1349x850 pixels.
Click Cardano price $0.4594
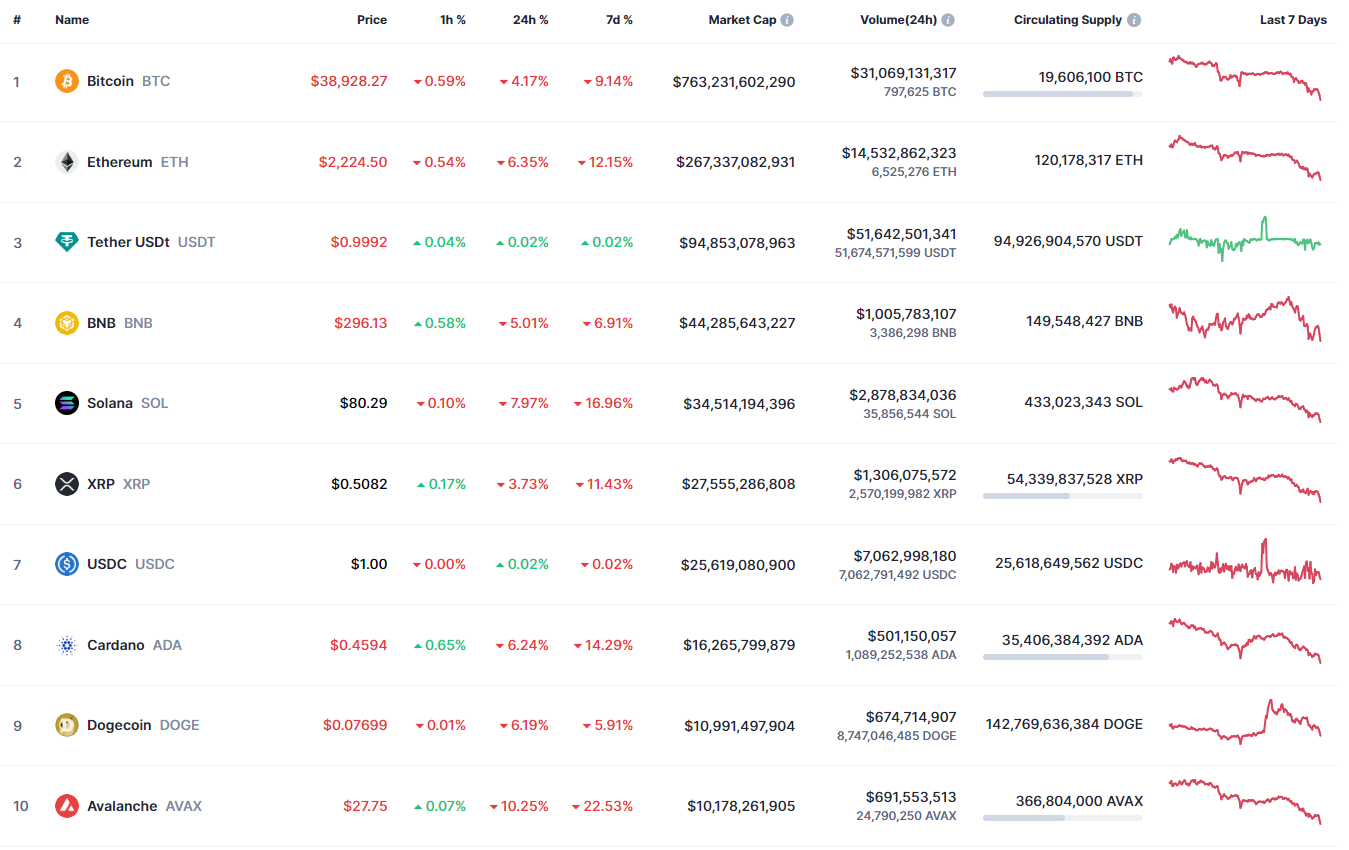tap(359, 645)
